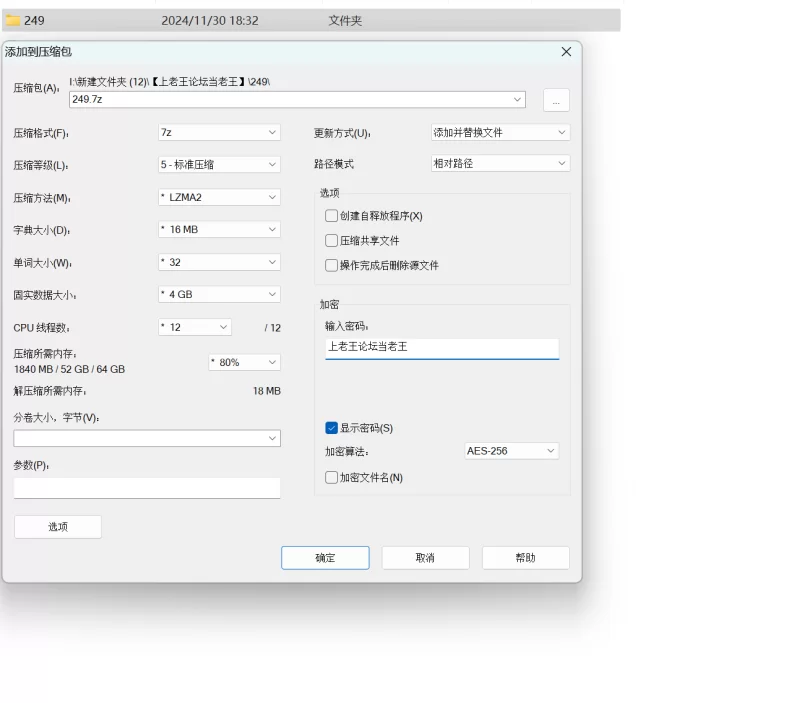Enable 创建自释放程序(X) checkbox
This screenshot has height=703, width=800.
tap(331, 216)
